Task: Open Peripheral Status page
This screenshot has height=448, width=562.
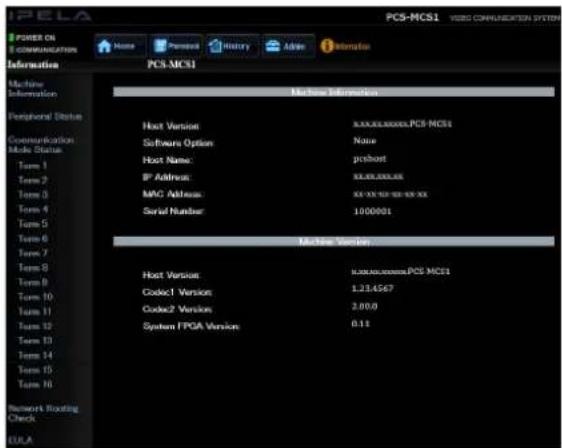Action: (x=45, y=116)
